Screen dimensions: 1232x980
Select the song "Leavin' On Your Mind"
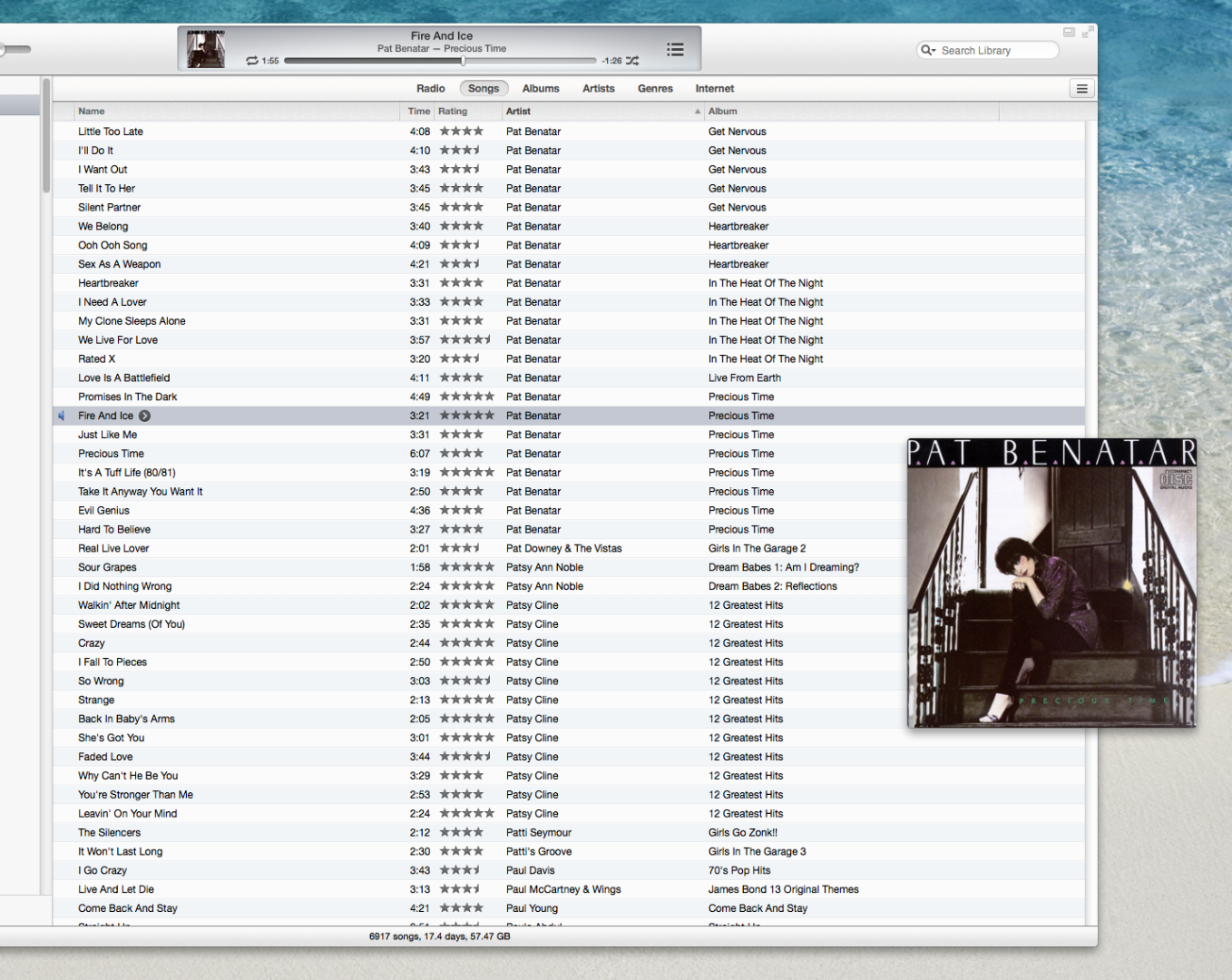click(127, 813)
